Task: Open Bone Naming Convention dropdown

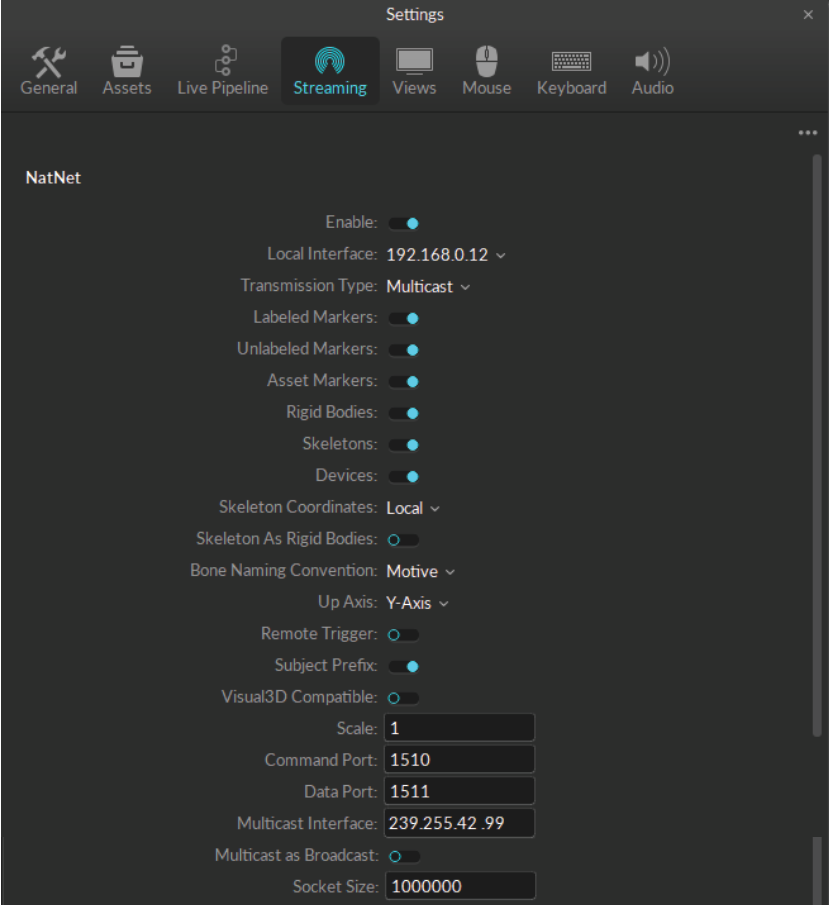Action: [x=421, y=572]
